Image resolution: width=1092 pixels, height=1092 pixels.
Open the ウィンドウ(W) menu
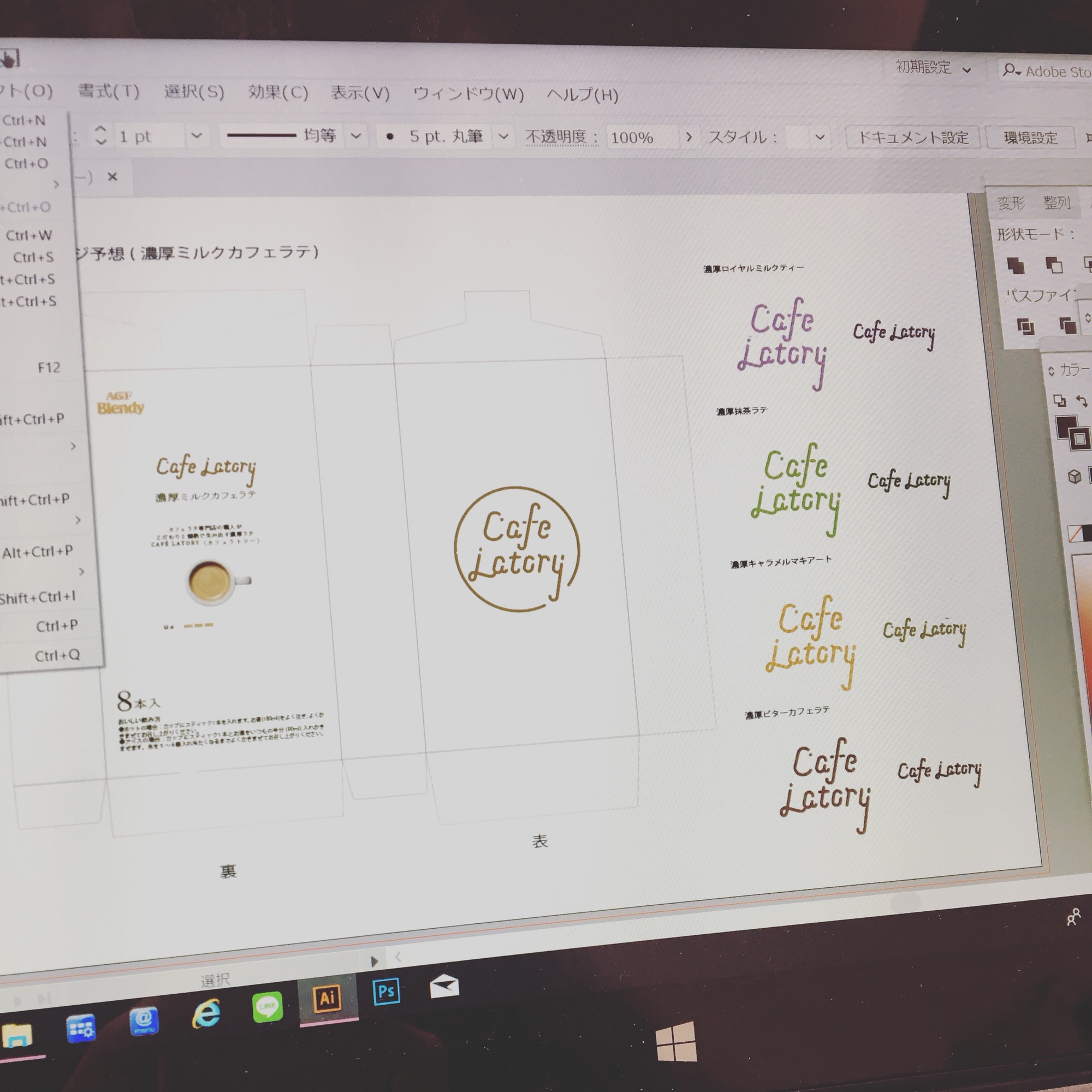(468, 93)
